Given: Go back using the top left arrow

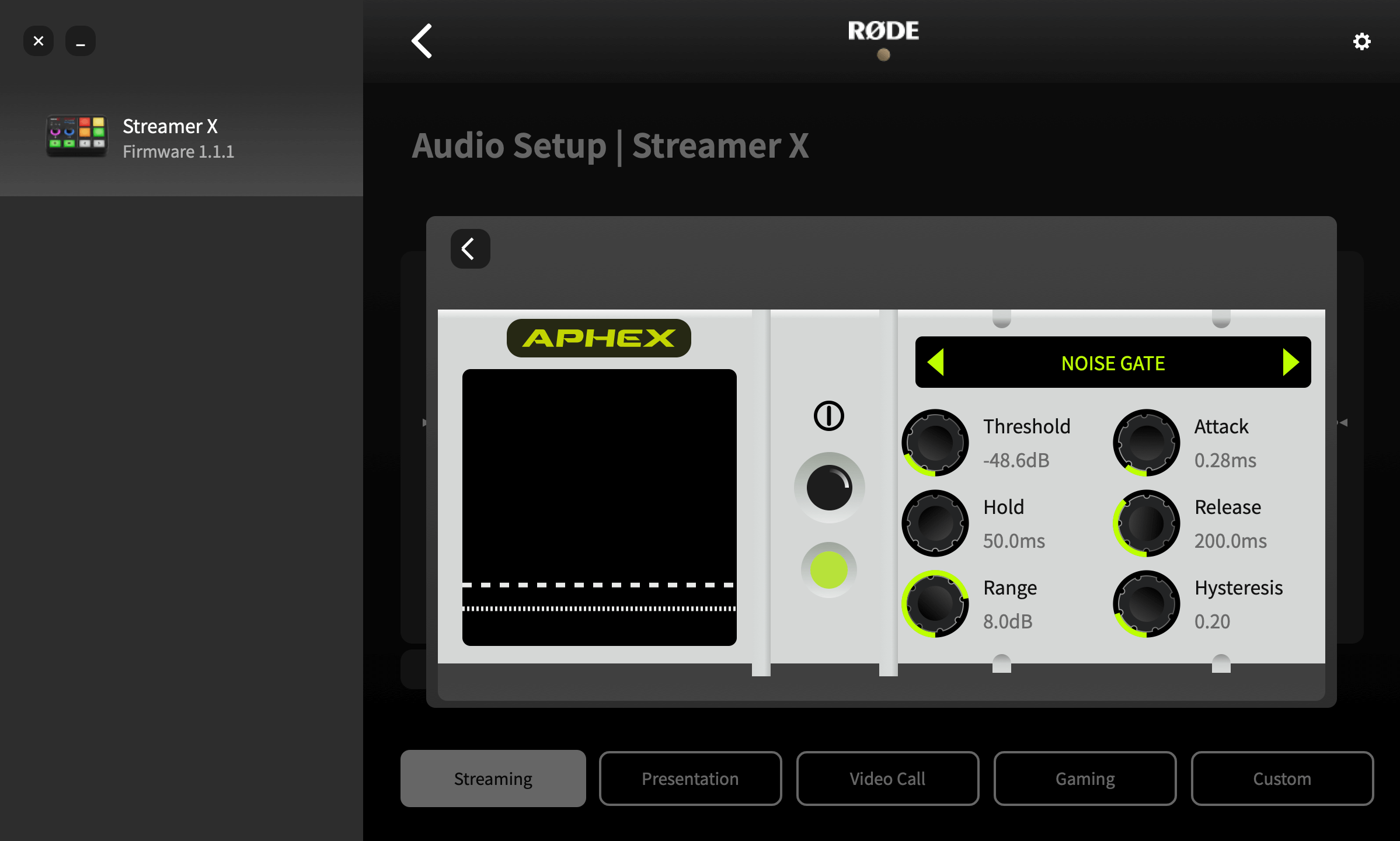Looking at the screenshot, I should pyautogui.click(x=422, y=41).
